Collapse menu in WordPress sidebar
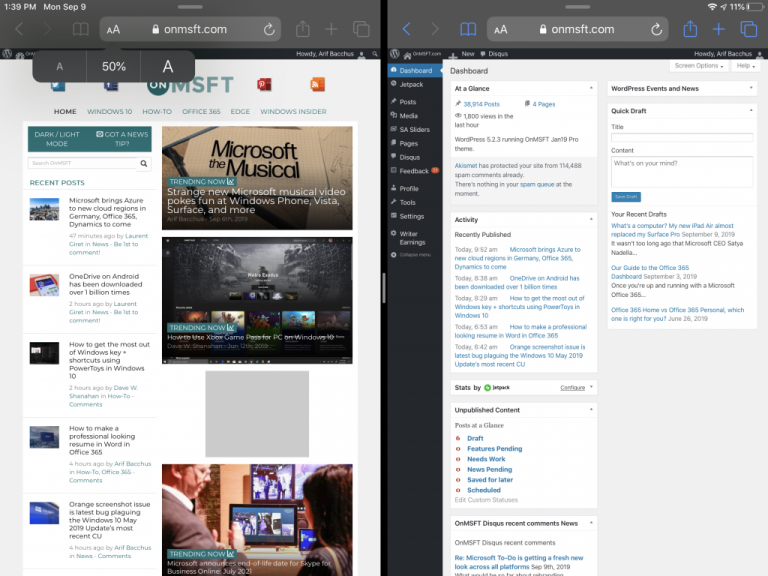The height and width of the screenshot is (576, 768). (415, 255)
